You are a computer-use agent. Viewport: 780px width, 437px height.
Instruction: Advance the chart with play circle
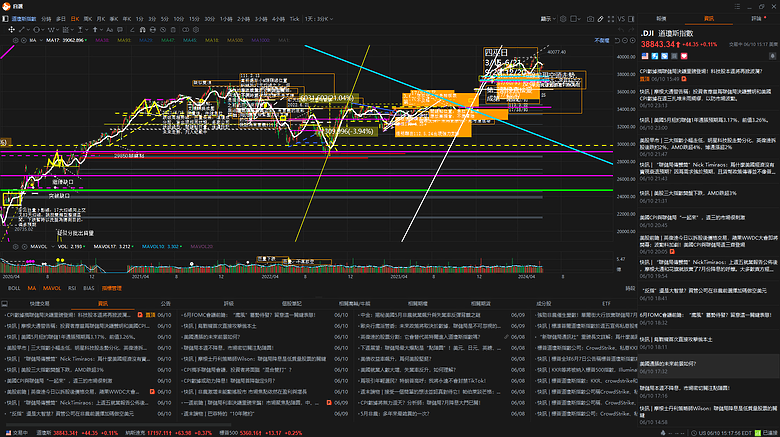coord(633,40)
